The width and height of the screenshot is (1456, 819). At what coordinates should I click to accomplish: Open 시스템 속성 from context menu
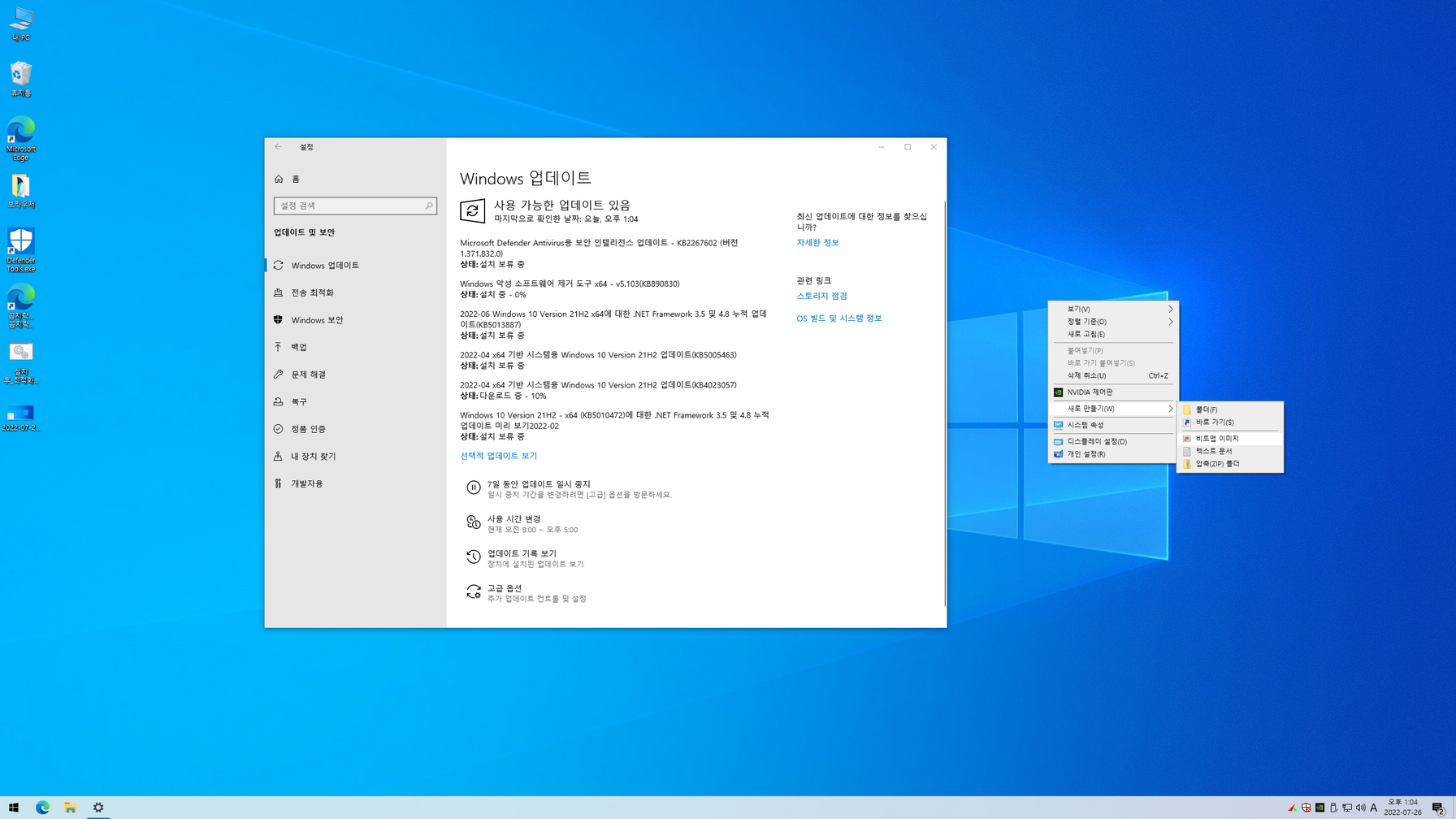click(x=1112, y=425)
